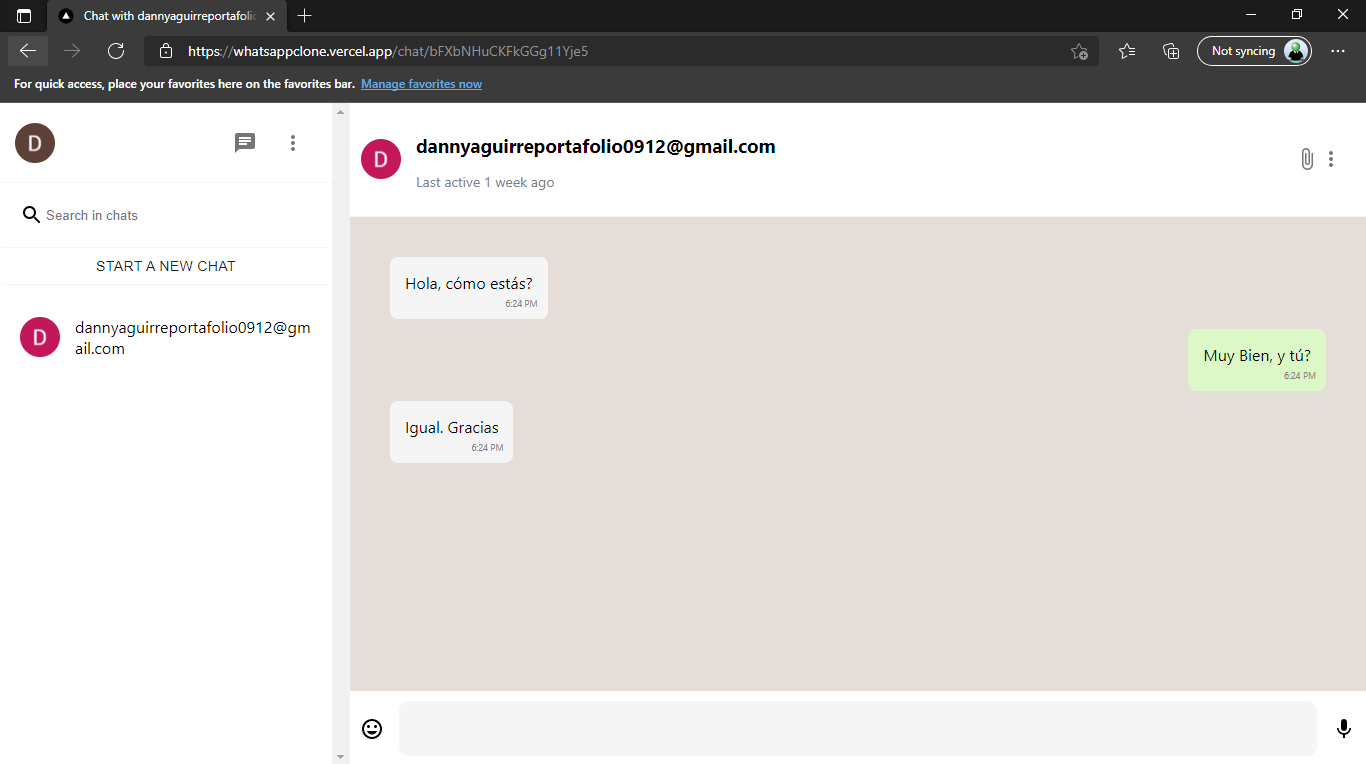Click the "Last active 1 week ago" text
The image size is (1366, 764).
point(485,183)
